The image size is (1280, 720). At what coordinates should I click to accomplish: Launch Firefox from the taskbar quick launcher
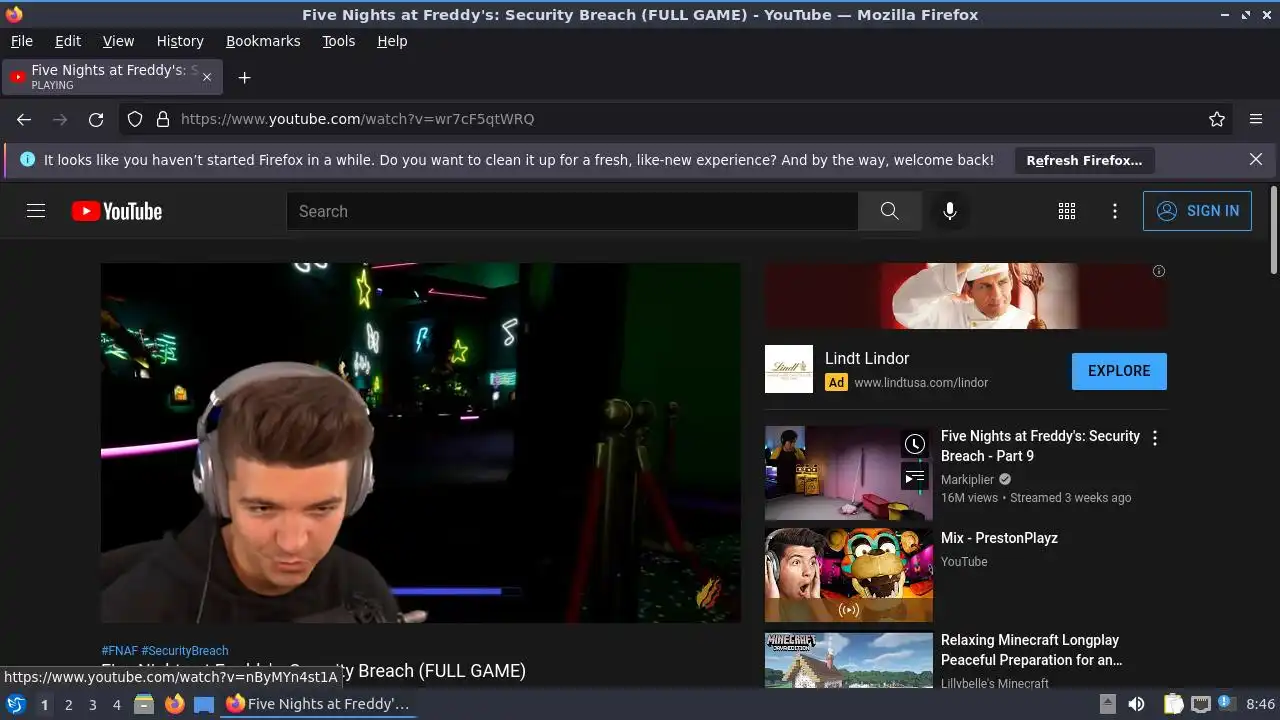coord(174,704)
